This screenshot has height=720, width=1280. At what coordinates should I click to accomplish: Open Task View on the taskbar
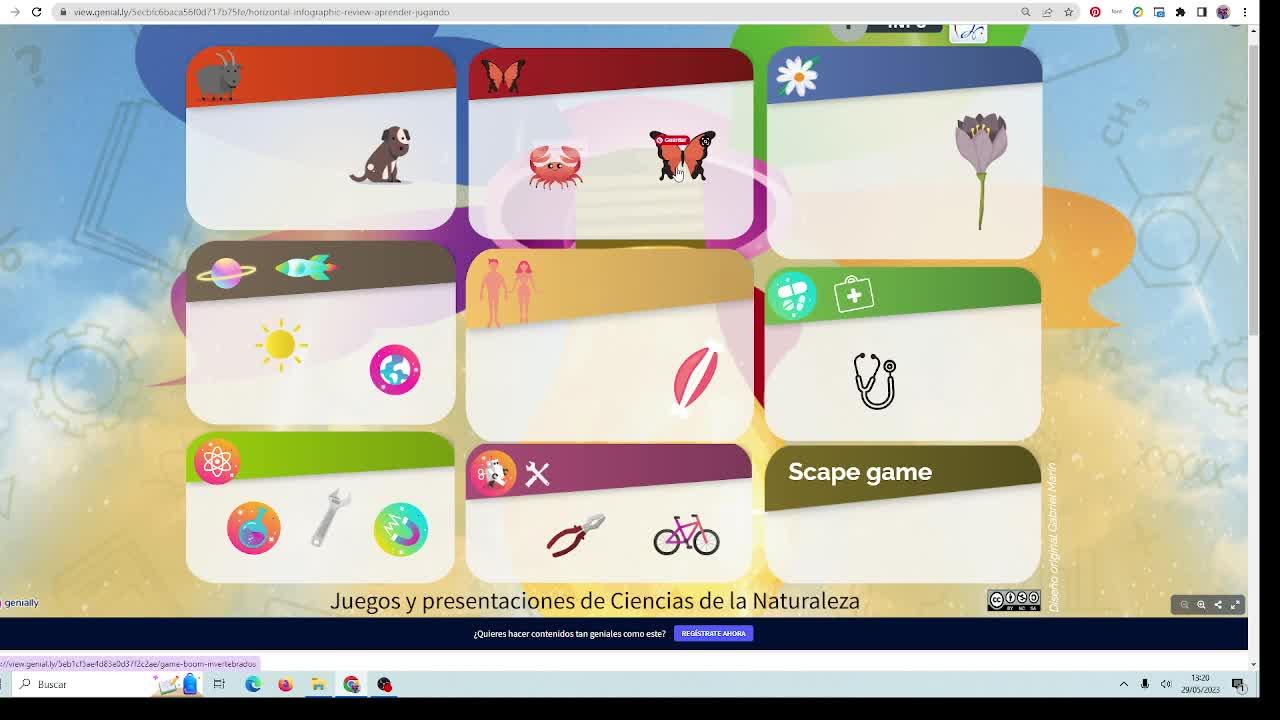[219, 684]
